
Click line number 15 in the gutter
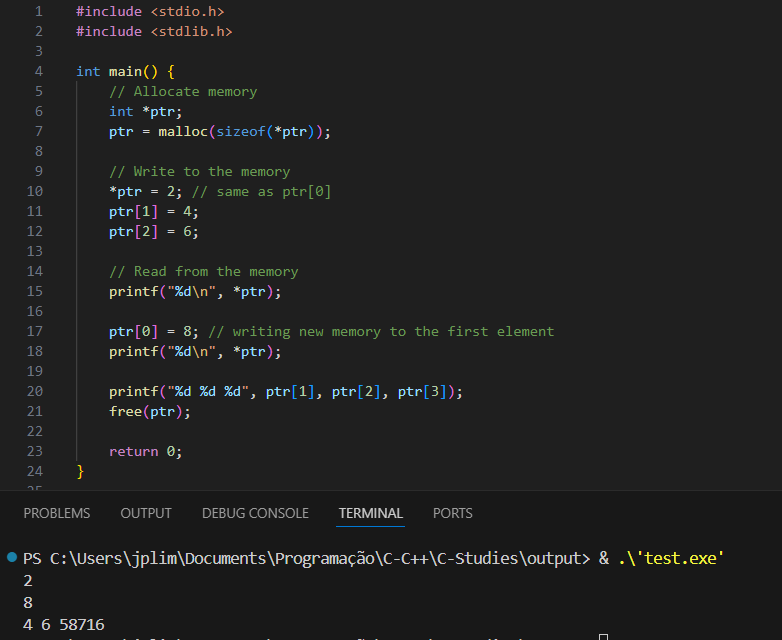click(34, 291)
